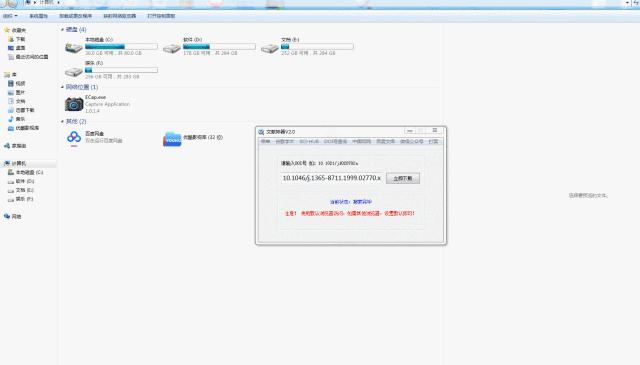Viewport: 640px width, 365px height.
Task: Select the ECap.exe camera icon
Action: [x=74, y=104]
